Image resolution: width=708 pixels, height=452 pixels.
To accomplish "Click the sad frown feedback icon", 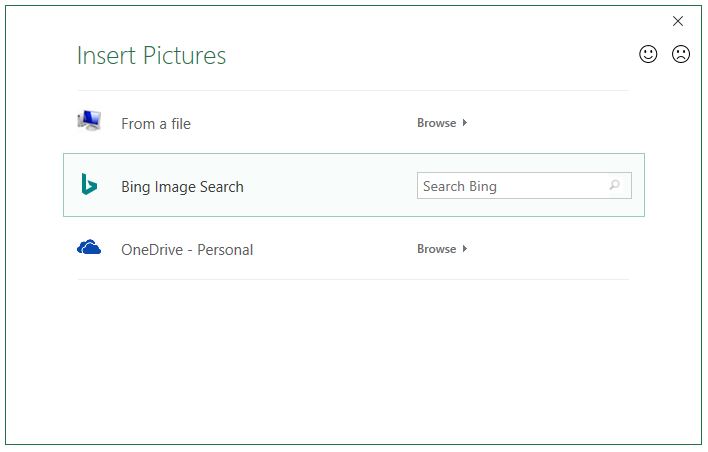I will point(681,55).
